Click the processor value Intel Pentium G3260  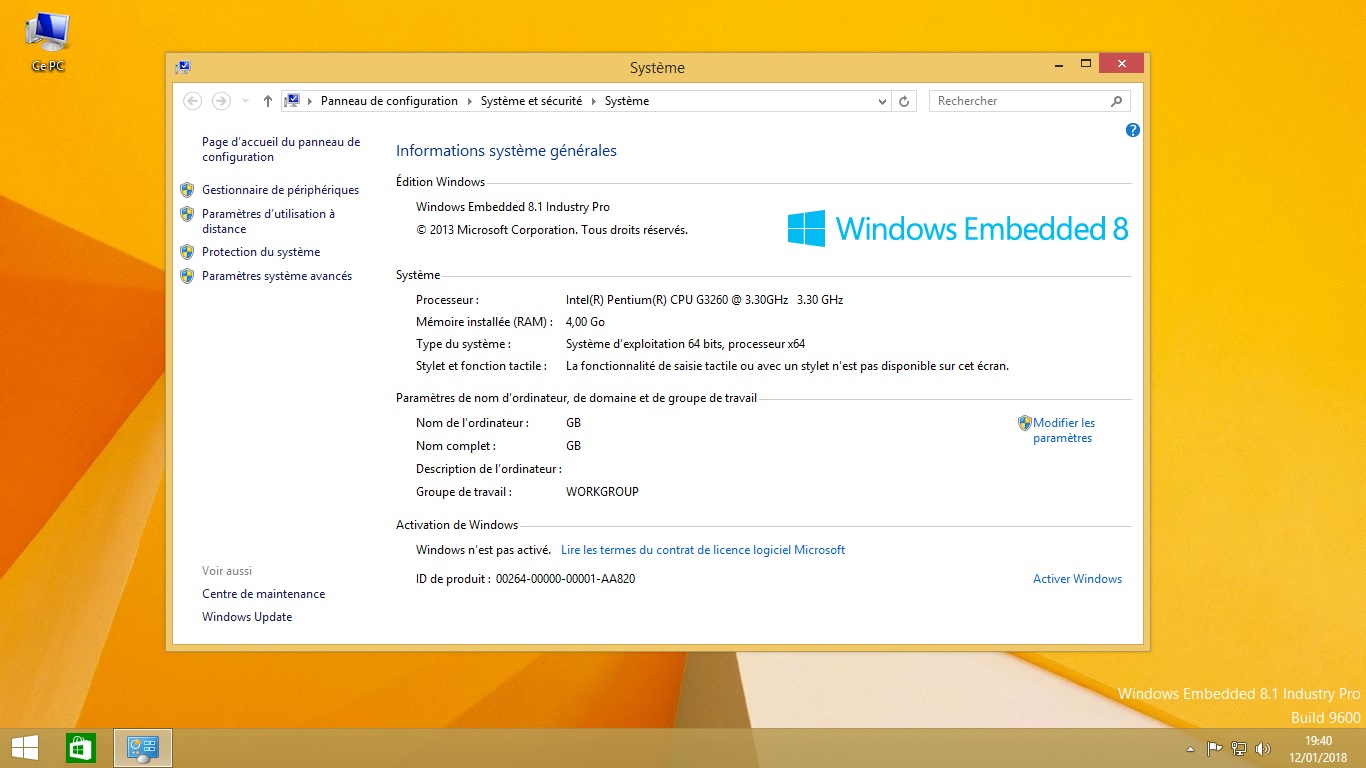coord(704,300)
